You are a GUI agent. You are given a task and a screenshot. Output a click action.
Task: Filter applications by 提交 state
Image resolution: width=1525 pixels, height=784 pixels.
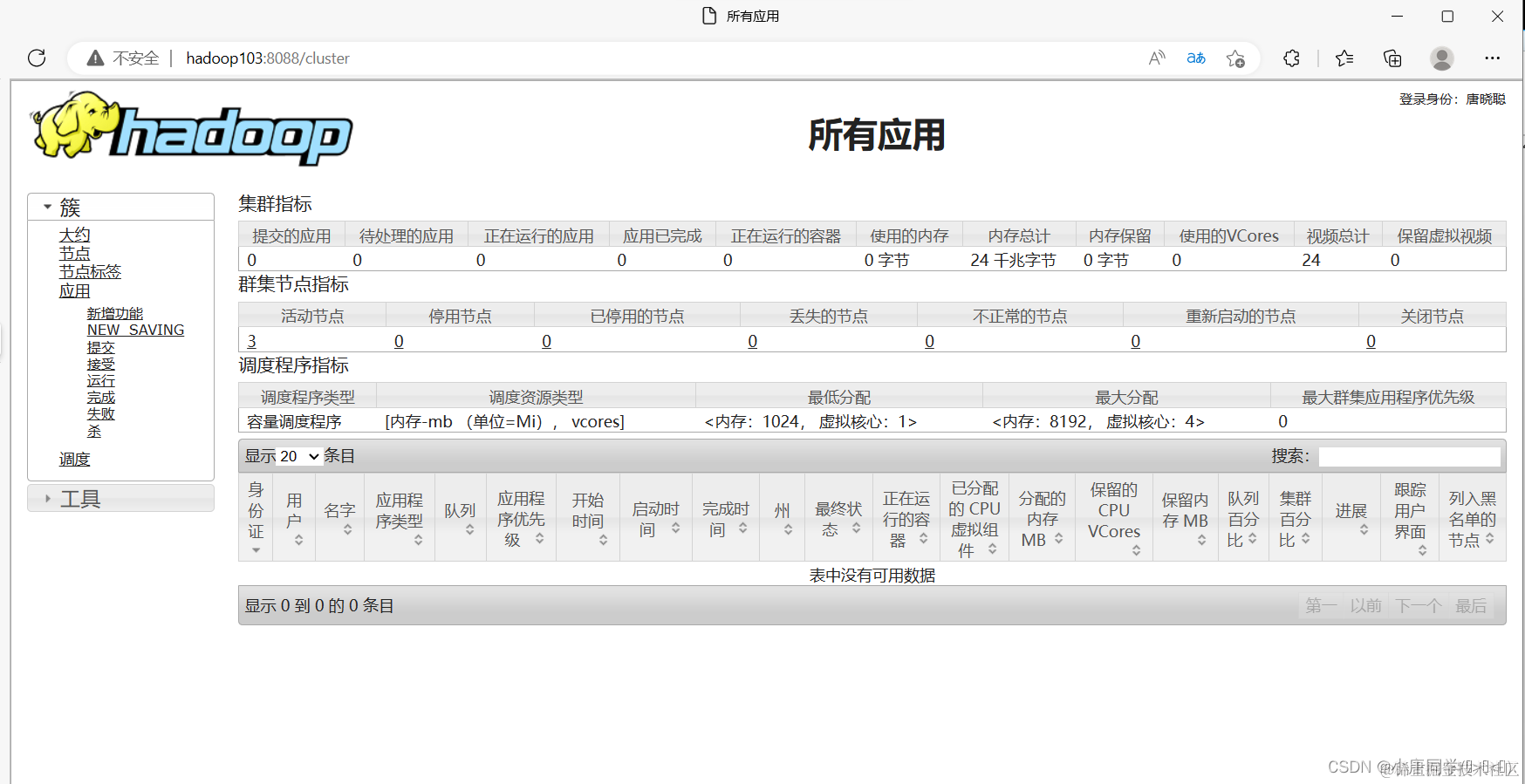(100, 347)
